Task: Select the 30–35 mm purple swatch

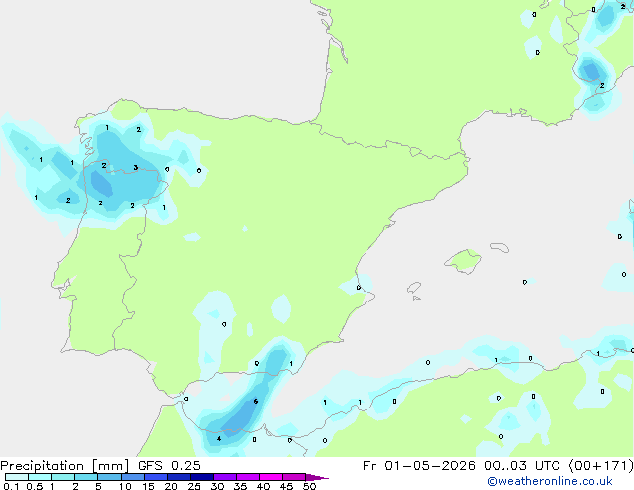Action: [x=224, y=477]
